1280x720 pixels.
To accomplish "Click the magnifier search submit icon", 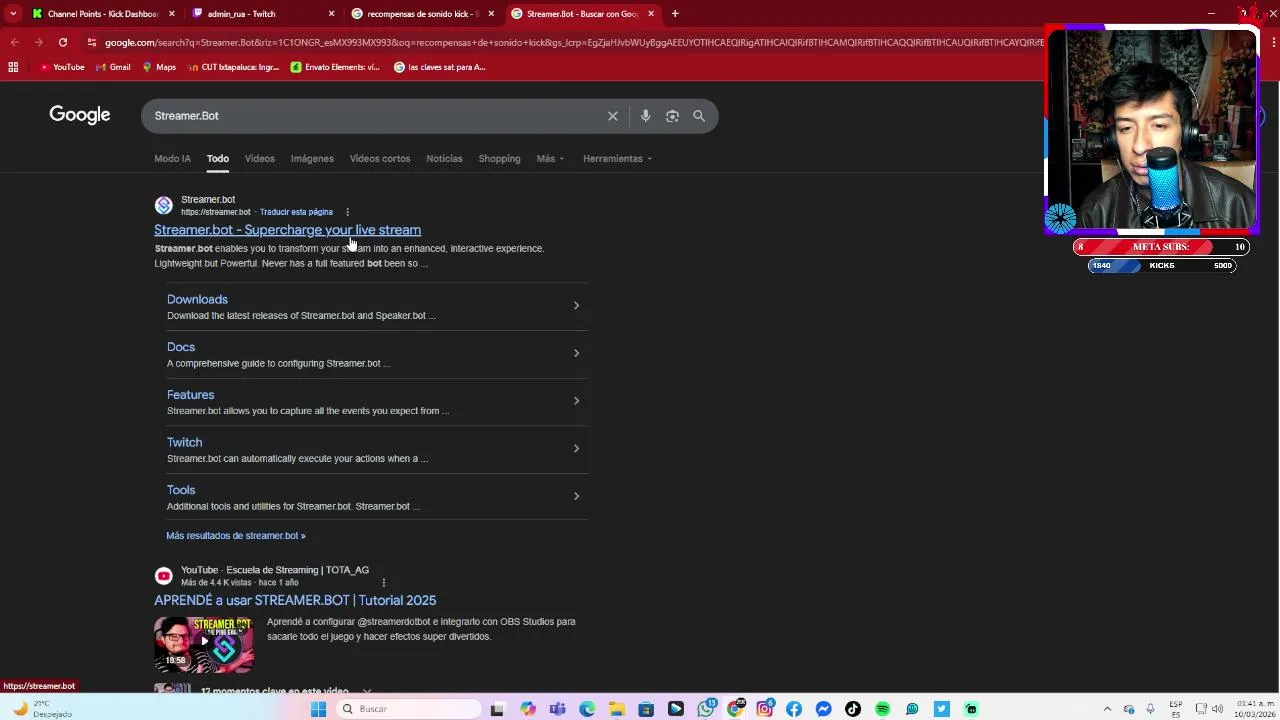I will click(699, 116).
